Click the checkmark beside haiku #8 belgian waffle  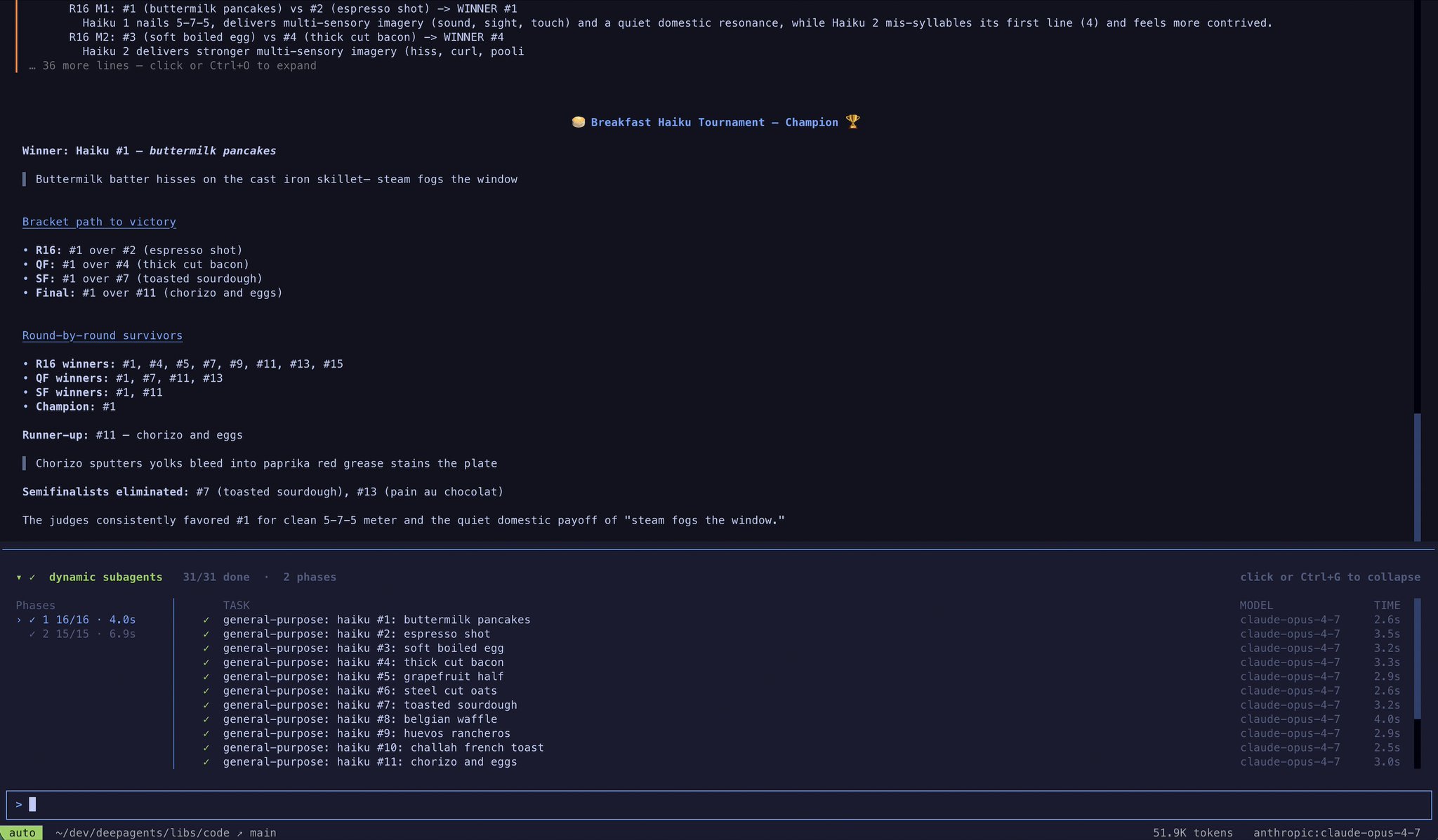[x=206, y=719]
